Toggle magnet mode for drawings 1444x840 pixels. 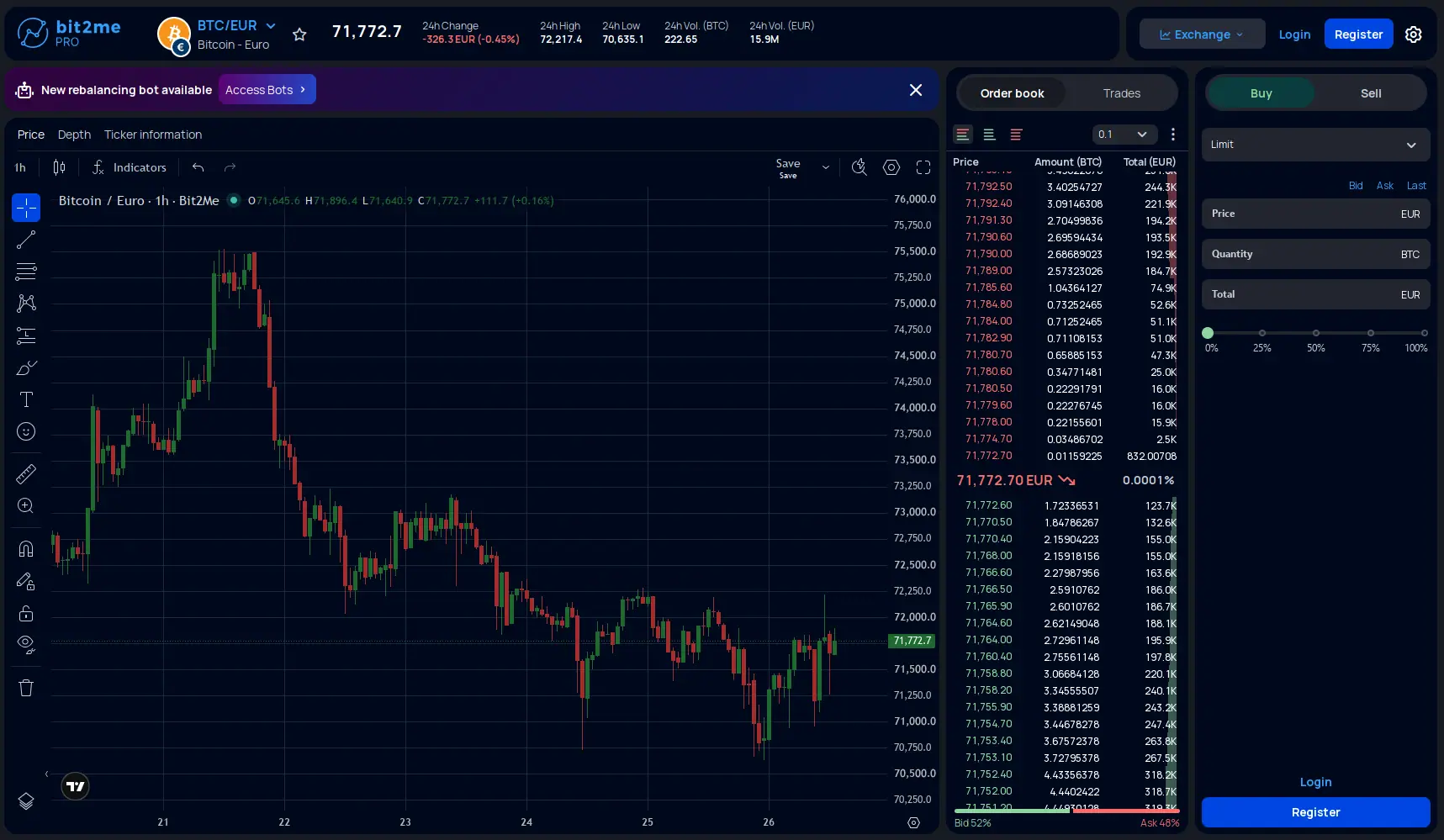26,549
